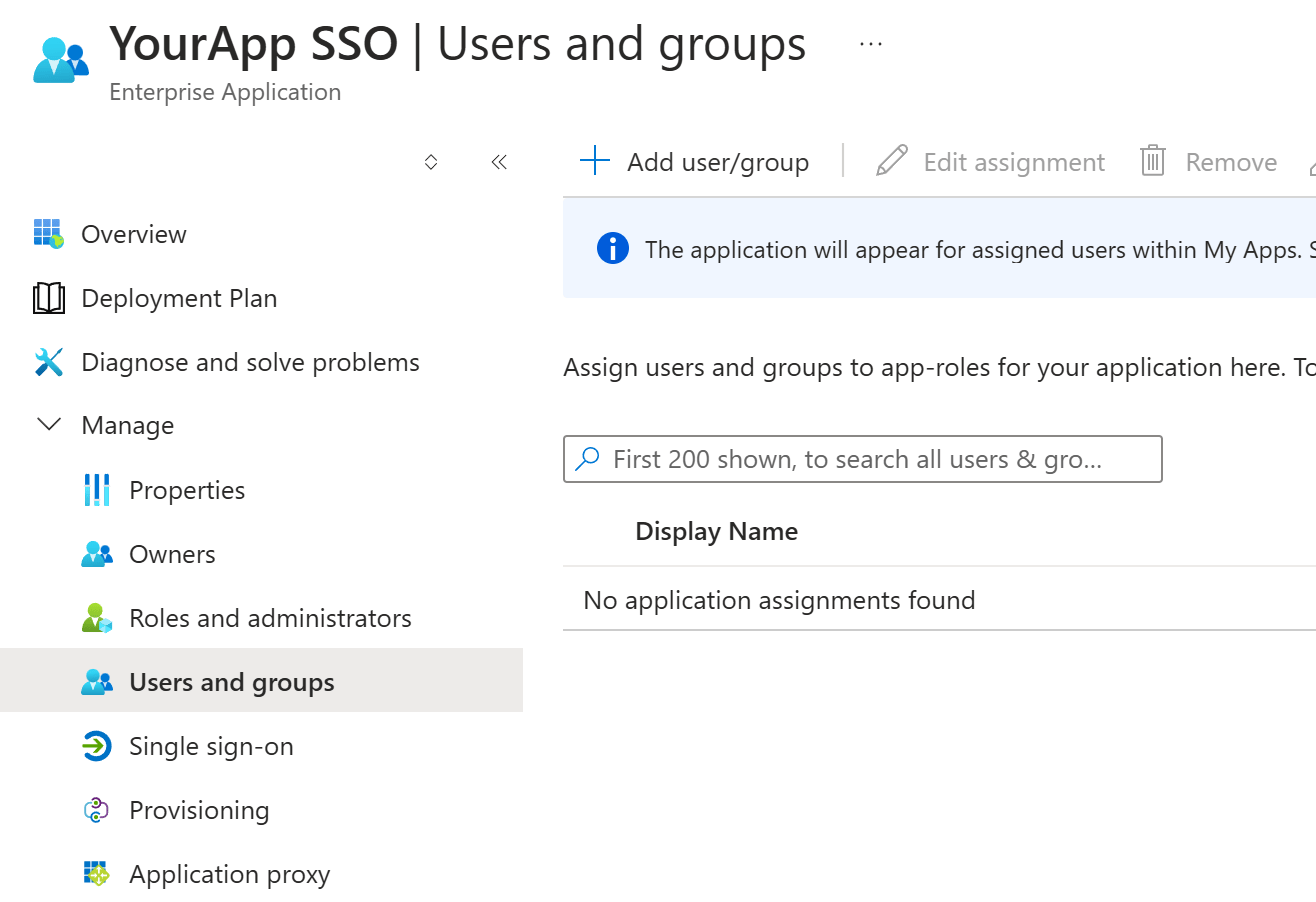Click the Overview grid icon
Screen dimensions: 1316x902
point(48,234)
